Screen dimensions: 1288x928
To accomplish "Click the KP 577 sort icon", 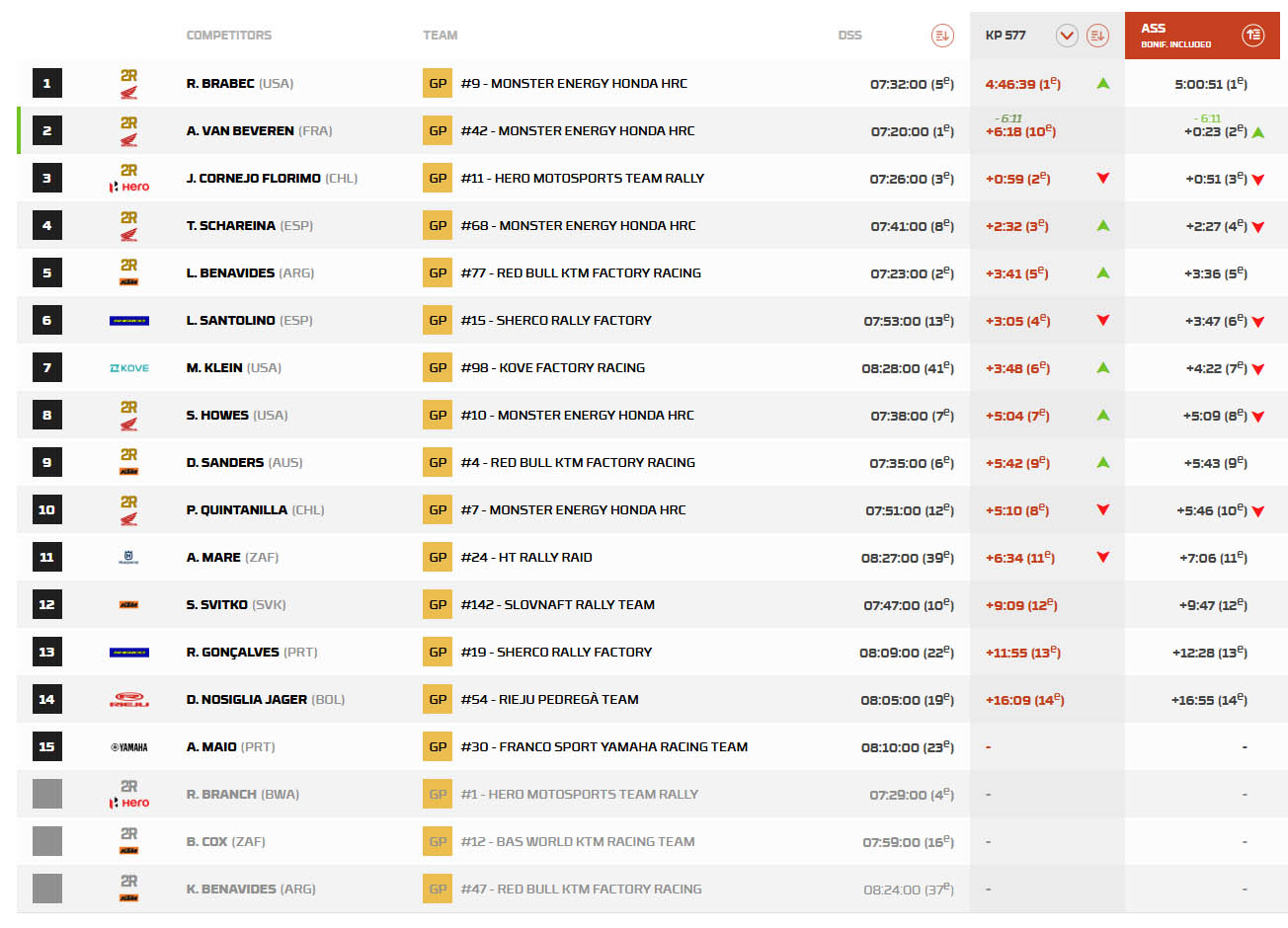I will (1096, 36).
